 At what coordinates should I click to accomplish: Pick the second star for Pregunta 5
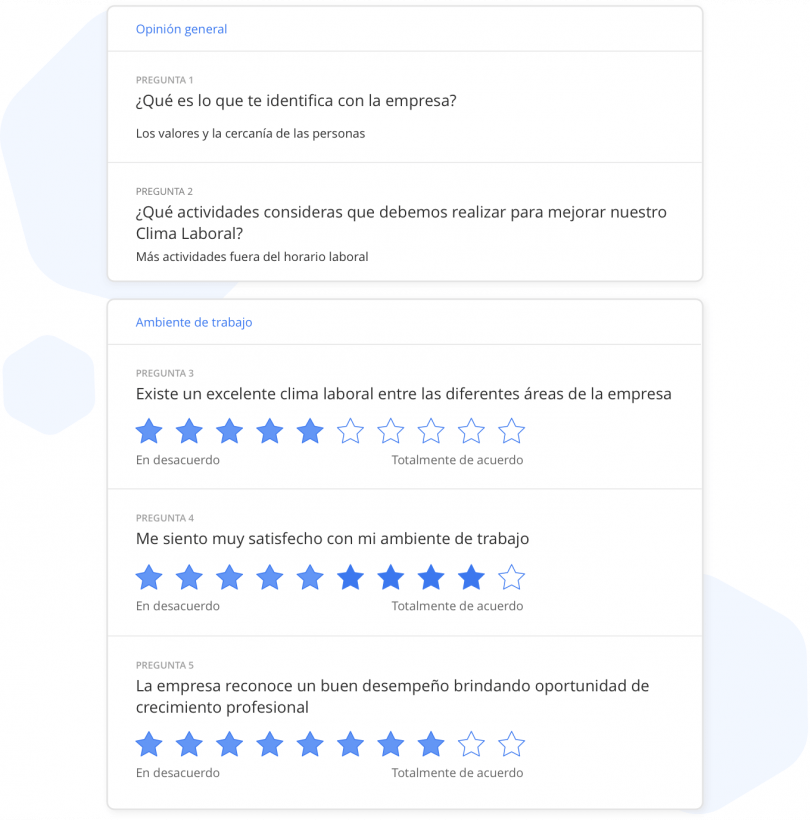click(189, 744)
